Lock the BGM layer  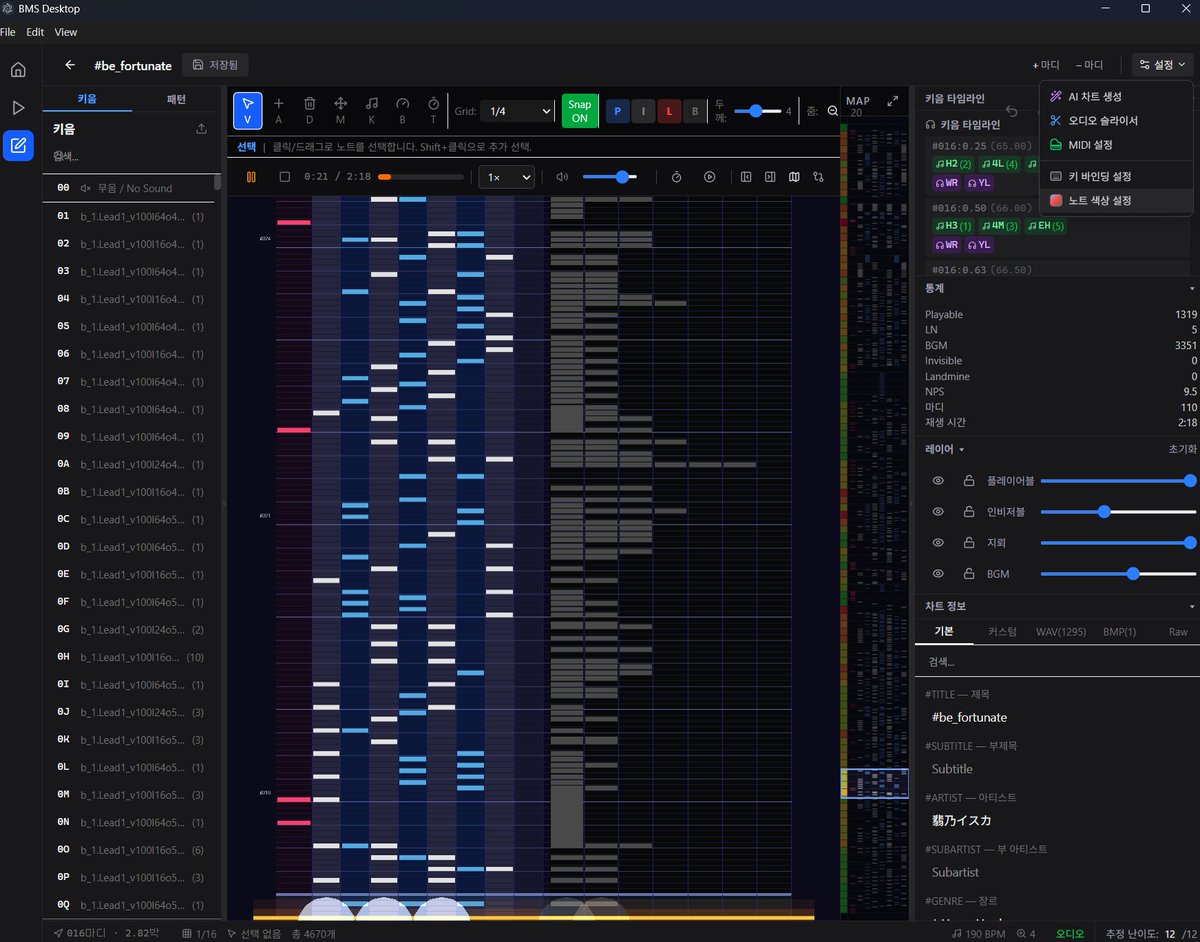click(968, 574)
